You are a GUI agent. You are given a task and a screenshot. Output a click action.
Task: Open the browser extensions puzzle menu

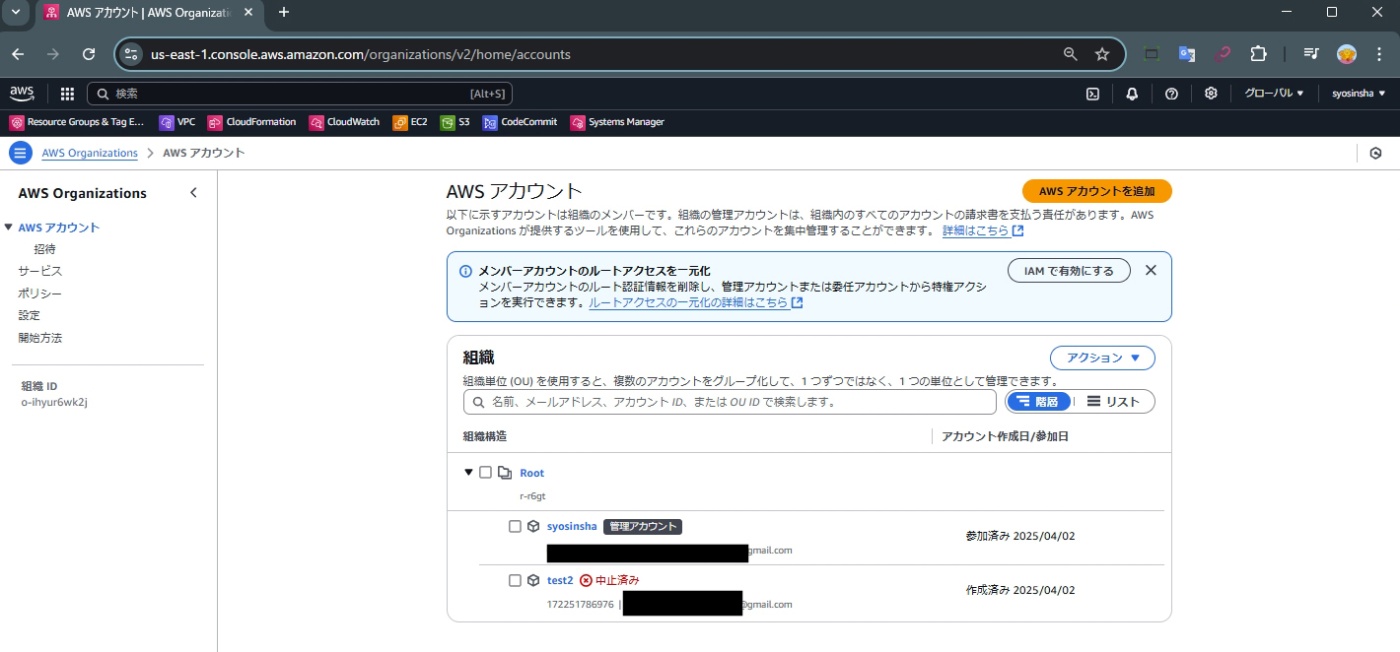pos(1258,54)
